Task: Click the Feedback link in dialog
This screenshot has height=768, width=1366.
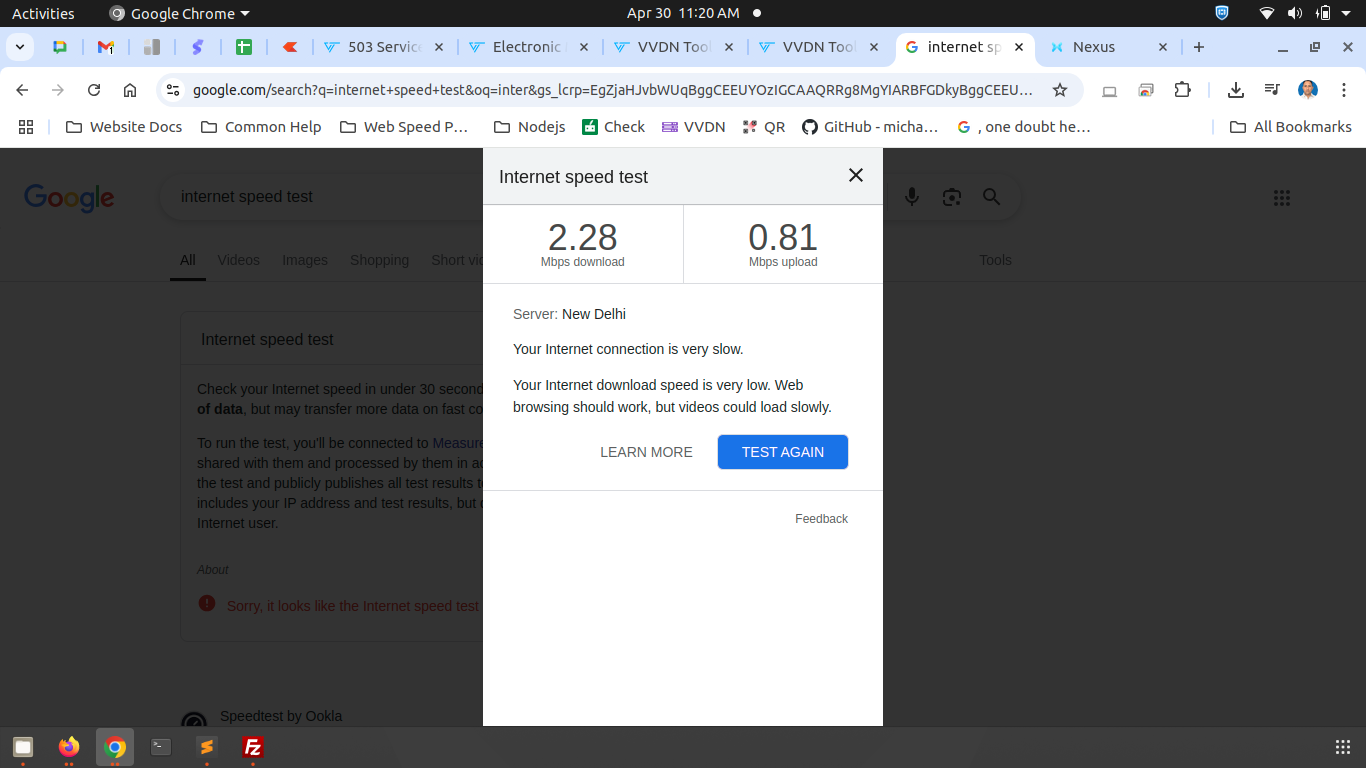Action: pyautogui.click(x=821, y=519)
